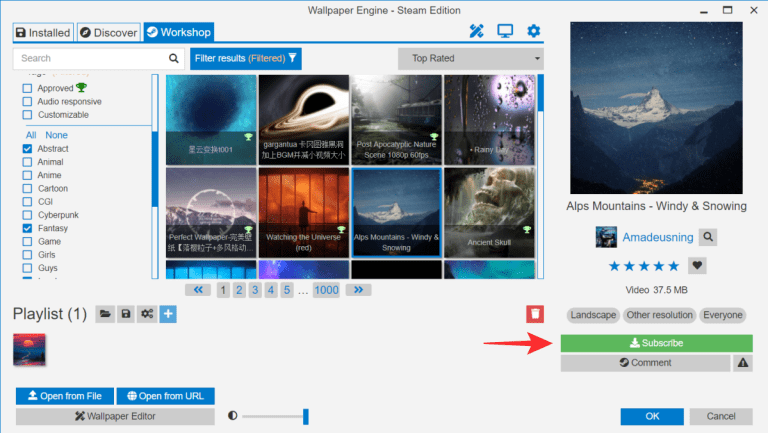Select Post Apocalyptic Nature Scene thumbnail
Screen dimensions: 768x433
pyautogui.click(x=396, y=120)
